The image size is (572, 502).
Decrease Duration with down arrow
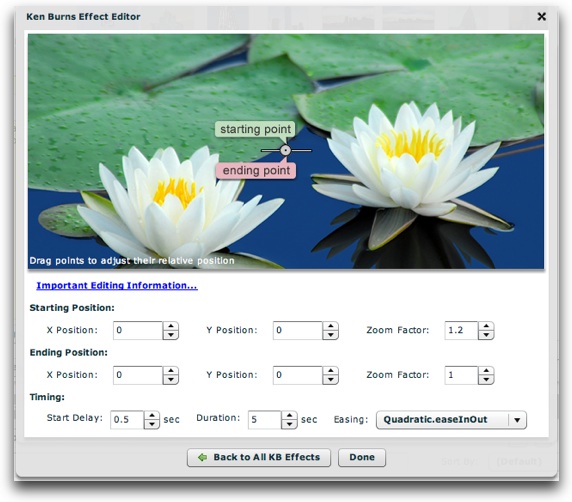pyautogui.click(x=289, y=424)
